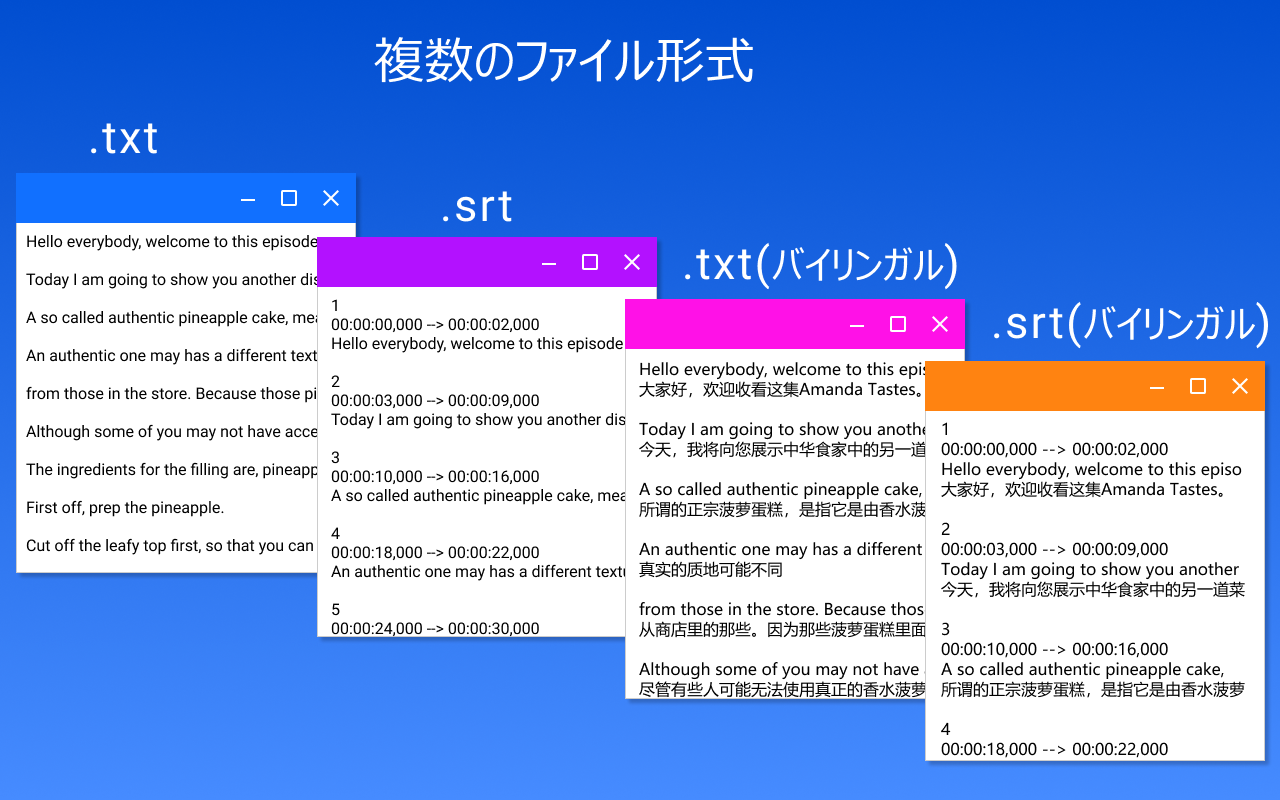Maximize the magenta bilingual .txt window

tap(898, 324)
